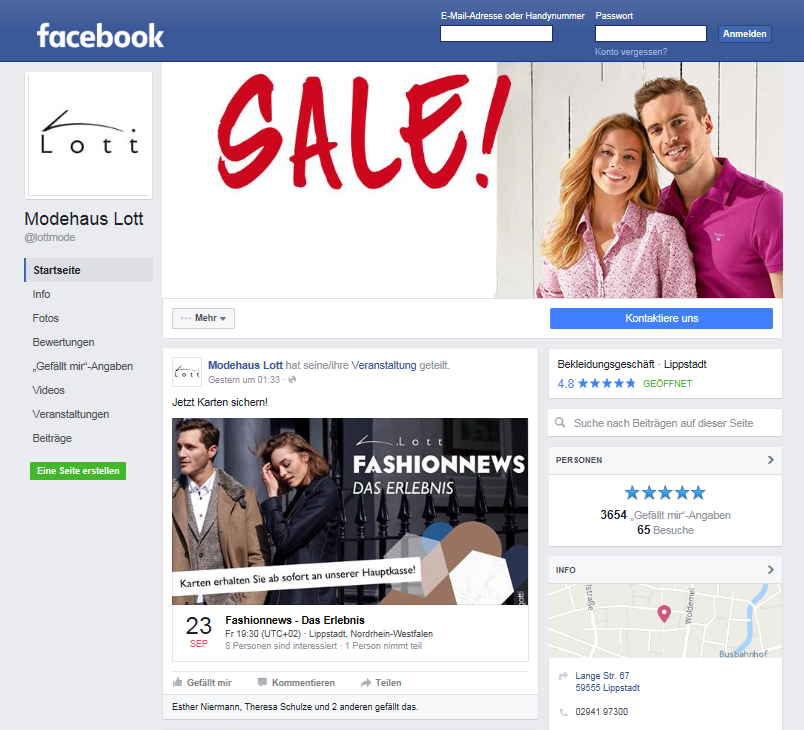Screen dimensions: 804x730
Task: Open Bewertungen in the page sidebar
Action: point(64,342)
